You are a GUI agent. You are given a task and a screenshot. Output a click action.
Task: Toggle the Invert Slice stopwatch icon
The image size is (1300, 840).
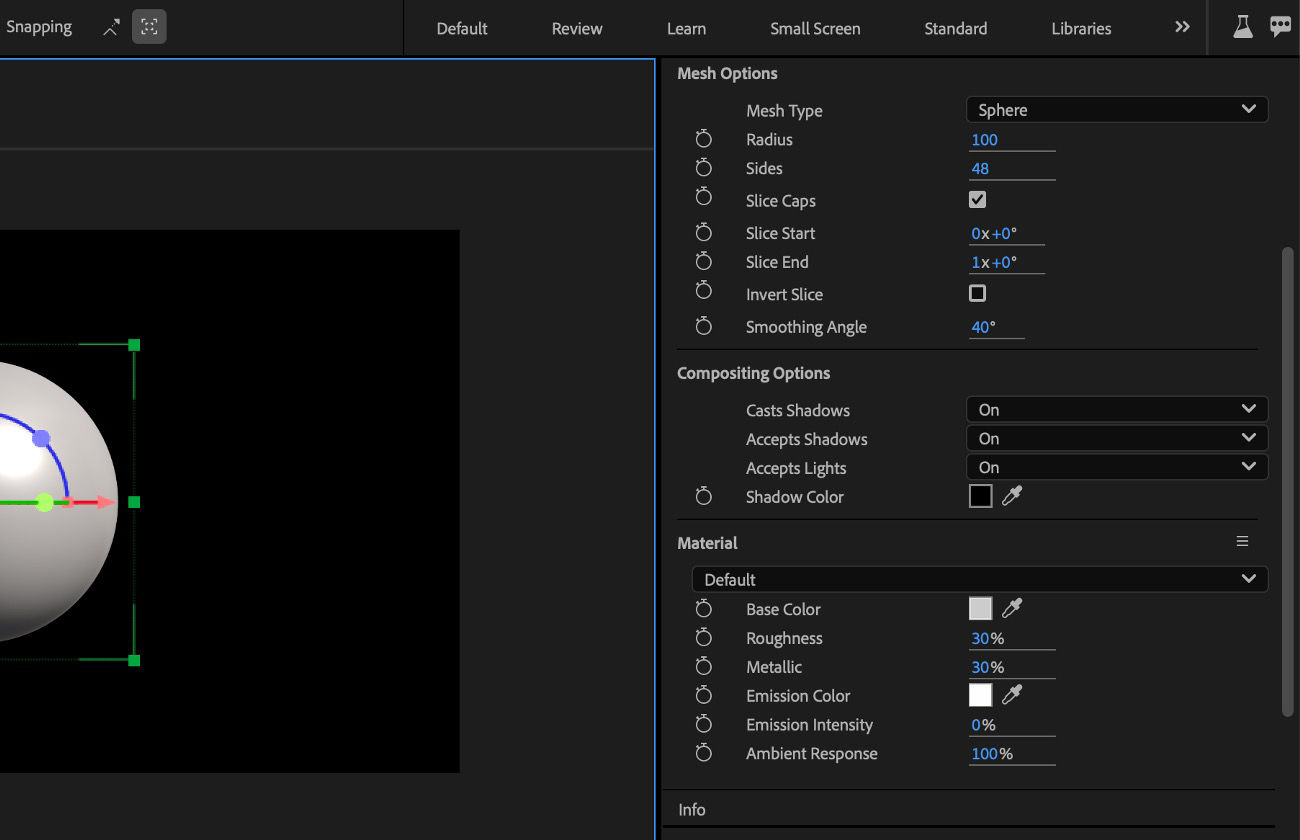click(704, 290)
